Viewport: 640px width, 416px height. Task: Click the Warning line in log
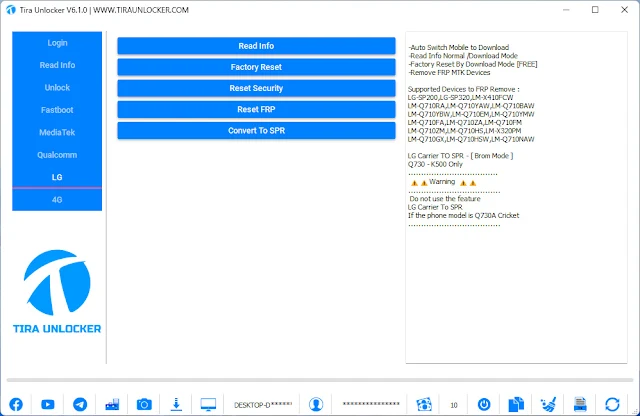coord(443,182)
